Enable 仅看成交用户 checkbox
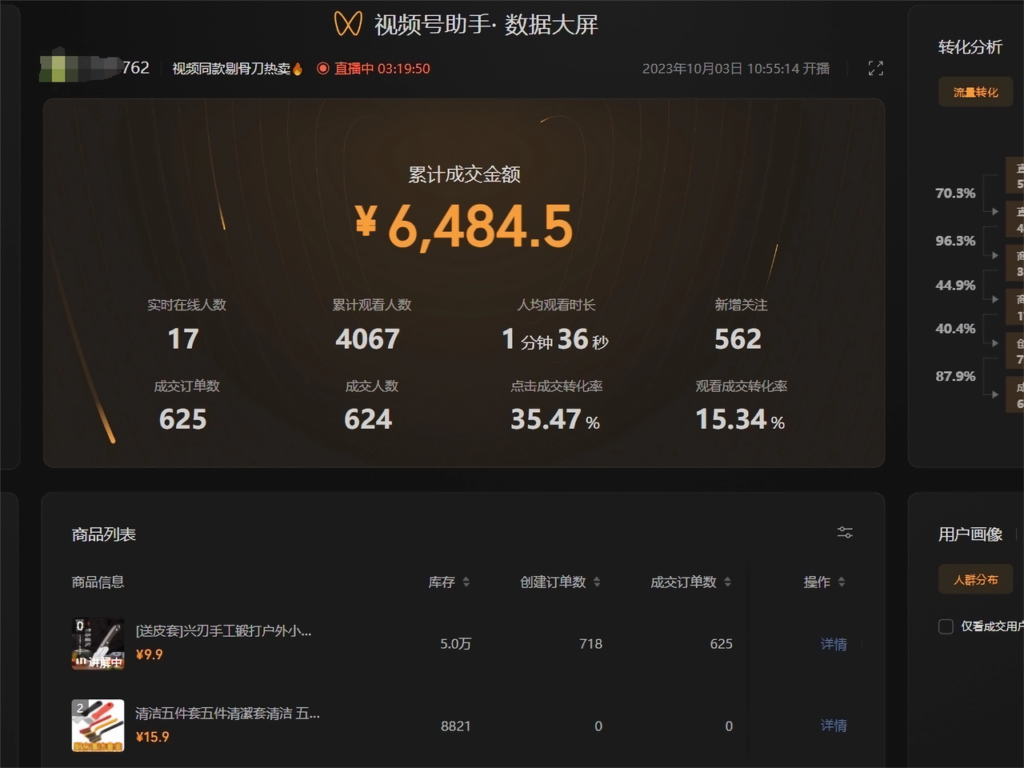1024x768 pixels. click(944, 626)
